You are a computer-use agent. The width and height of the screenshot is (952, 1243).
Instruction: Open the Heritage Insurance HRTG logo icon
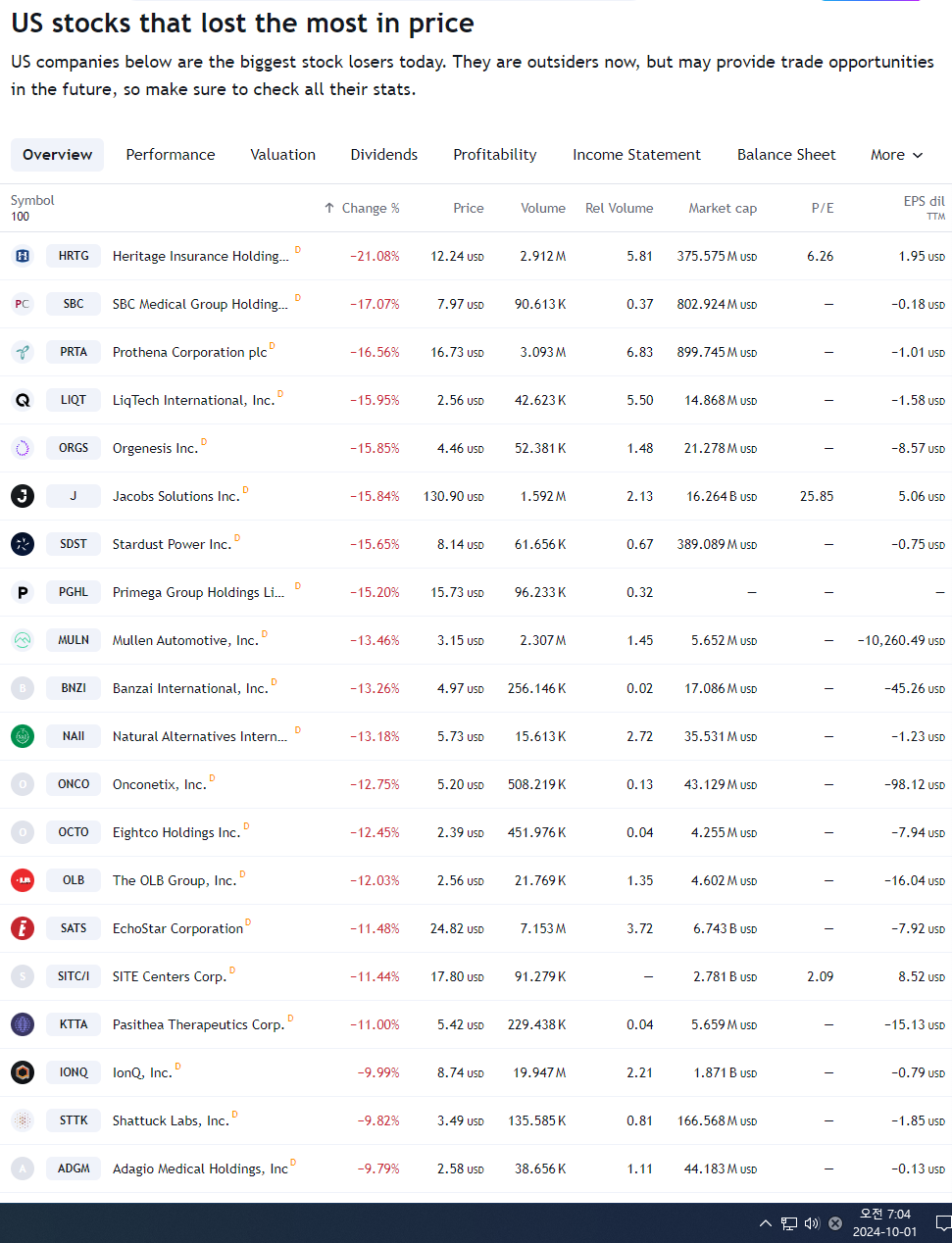tap(23, 256)
